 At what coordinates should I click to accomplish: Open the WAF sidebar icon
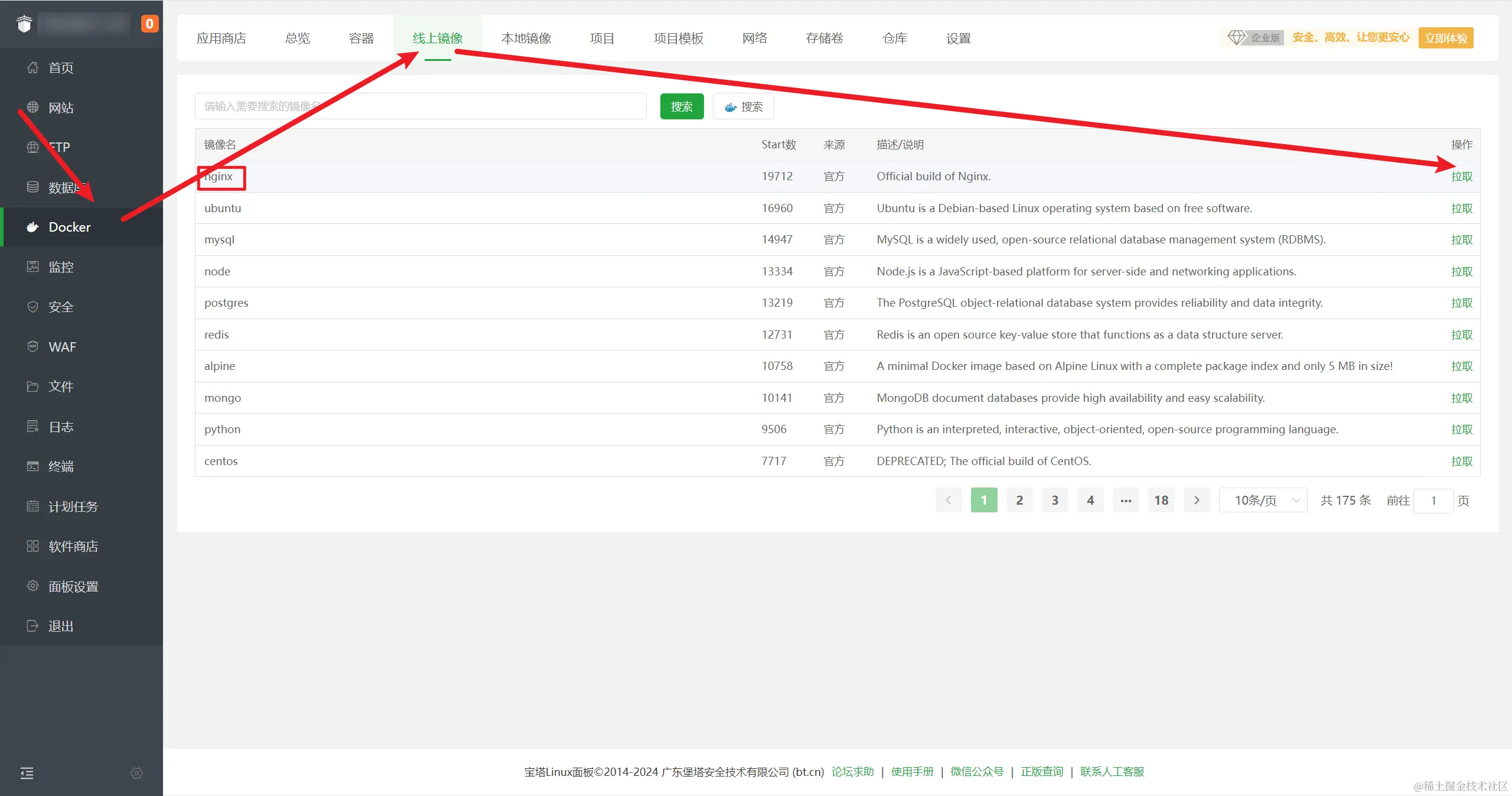(32, 346)
